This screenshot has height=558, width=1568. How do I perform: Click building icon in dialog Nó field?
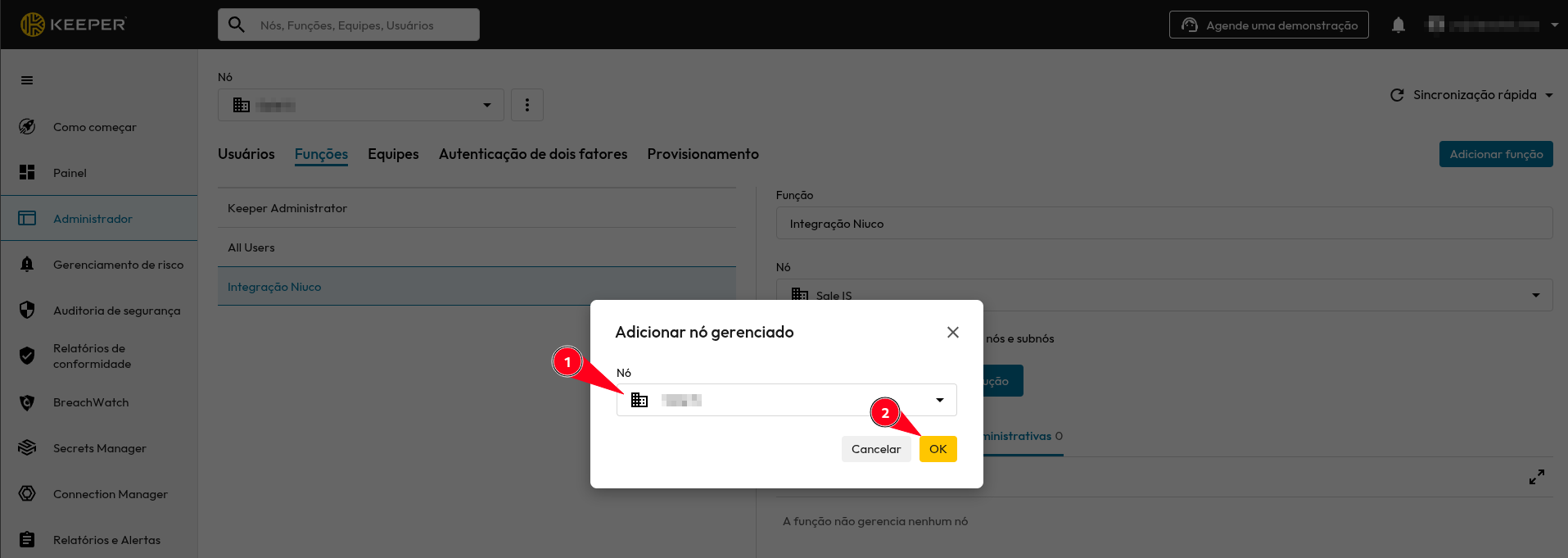(639, 400)
